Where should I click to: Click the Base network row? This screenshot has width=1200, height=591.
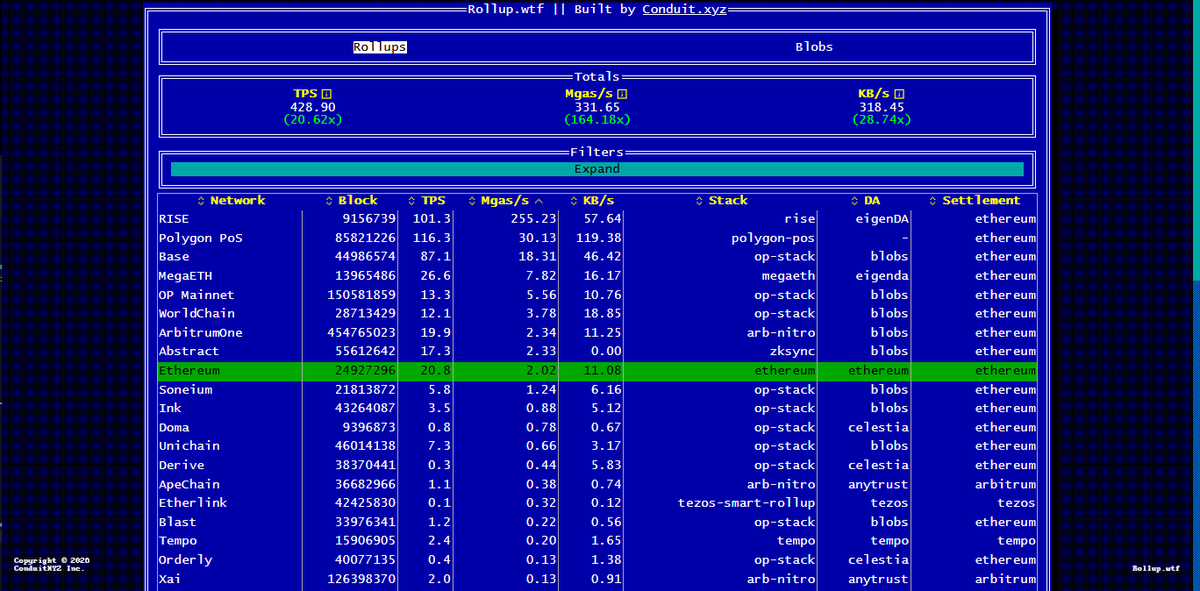pos(597,257)
